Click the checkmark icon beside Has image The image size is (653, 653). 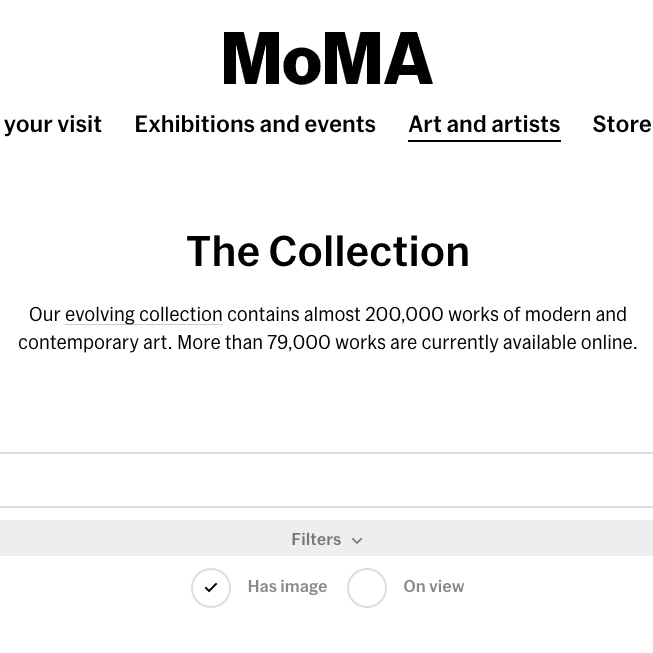[211, 587]
